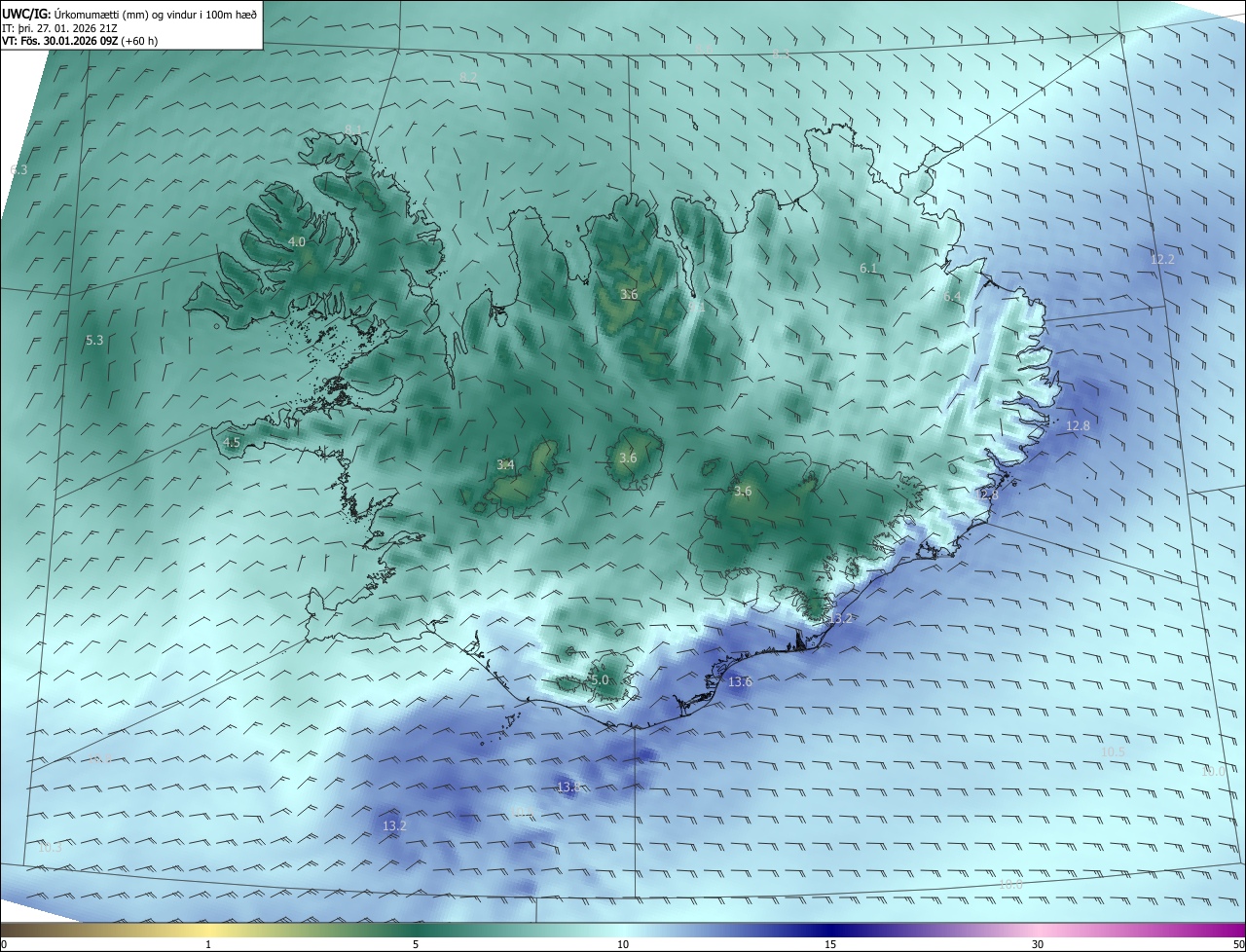Click the title text 'Úrkomumætti (mm) og vindur í 100m hæð'
Image resolution: width=1246 pixels, height=952 pixels.
point(154,13)
